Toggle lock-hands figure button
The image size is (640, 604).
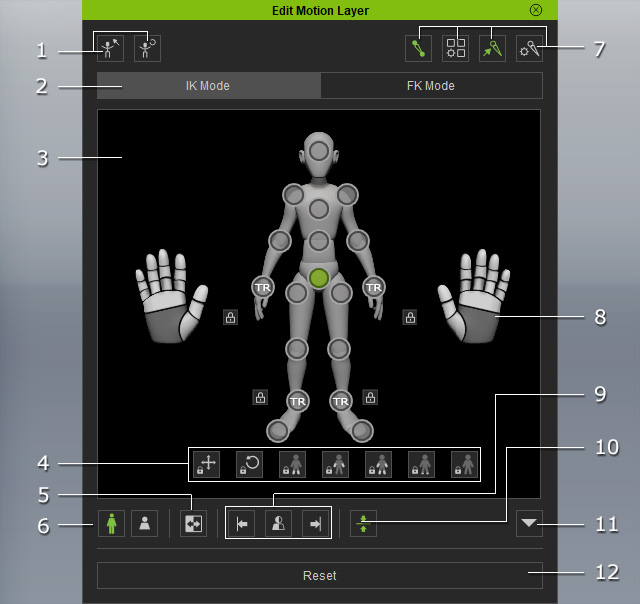point(336,464)
